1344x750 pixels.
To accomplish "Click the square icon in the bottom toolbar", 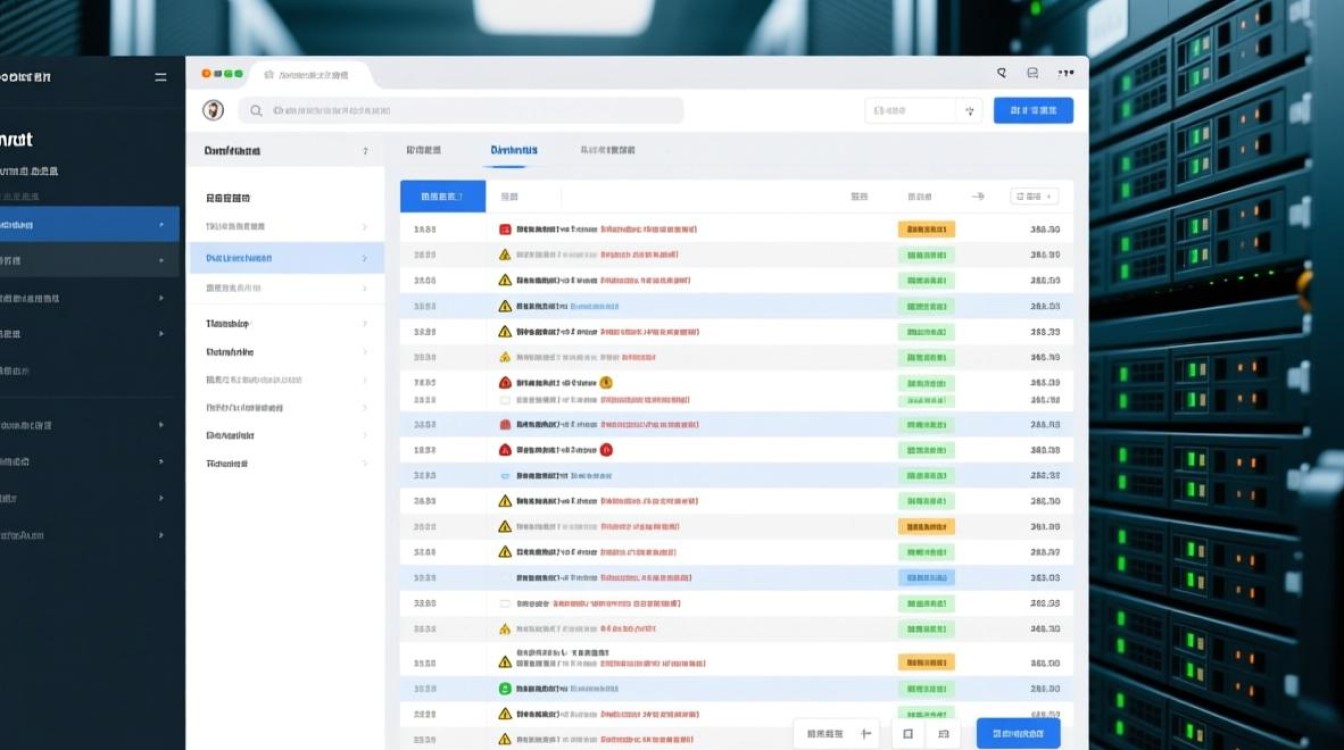I will 907,734.
